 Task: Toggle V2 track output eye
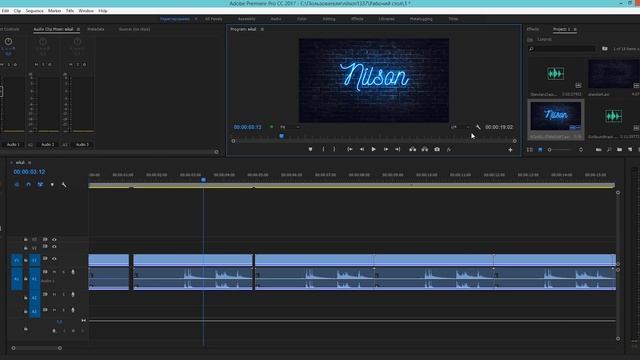tap(54, 247)
